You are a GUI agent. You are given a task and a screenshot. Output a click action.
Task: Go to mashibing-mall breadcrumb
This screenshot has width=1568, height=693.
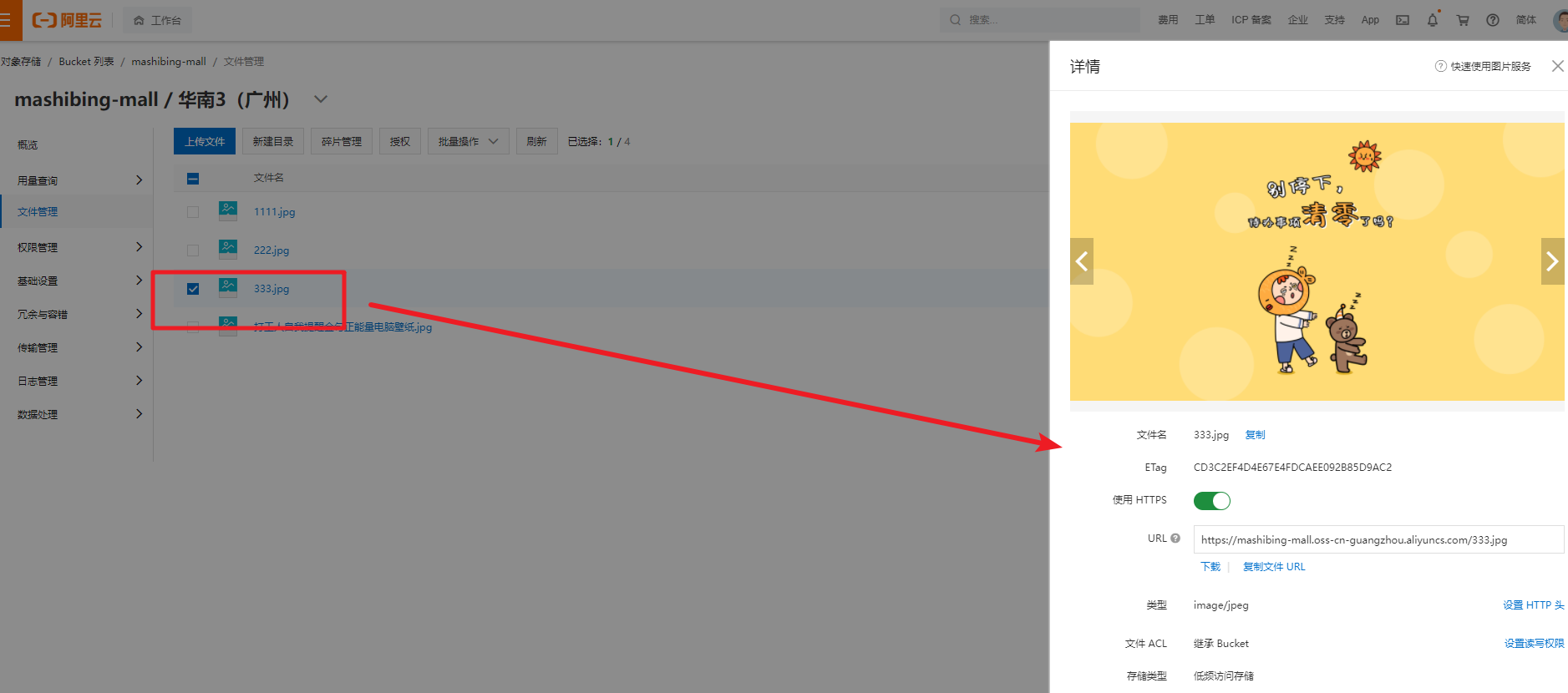(169, 62)
